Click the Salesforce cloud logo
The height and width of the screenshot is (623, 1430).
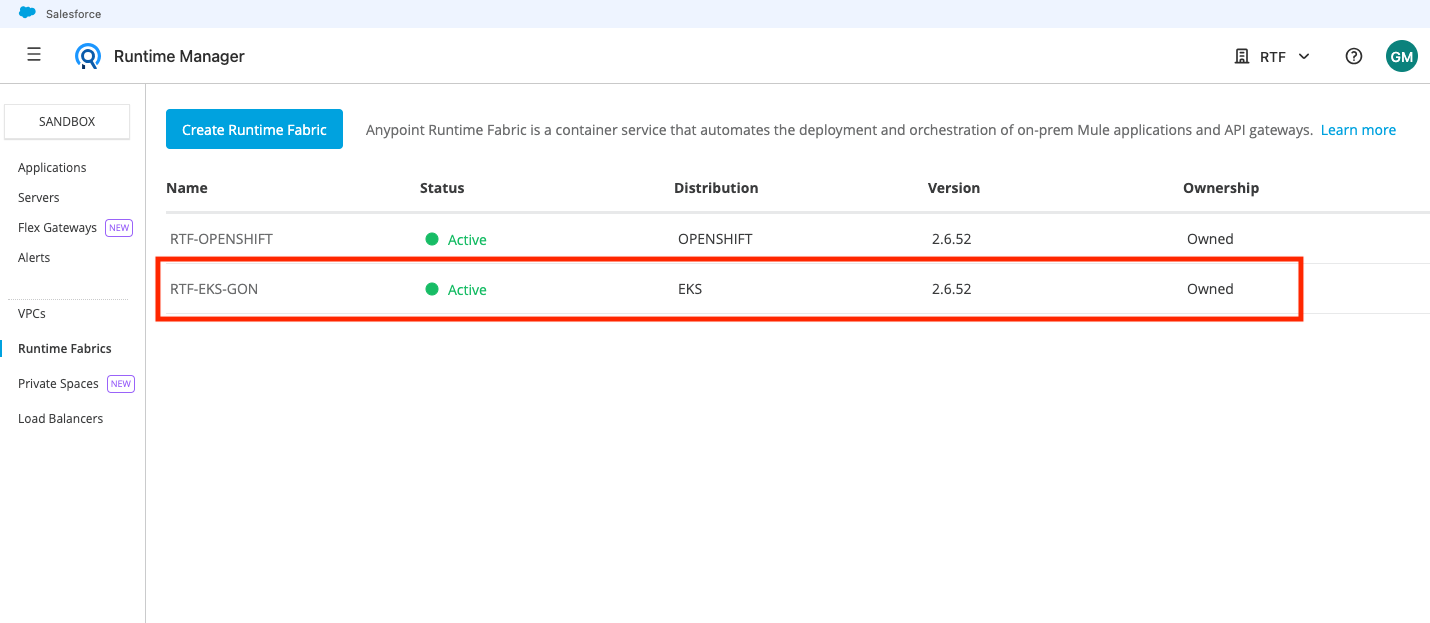coord(28,13)
